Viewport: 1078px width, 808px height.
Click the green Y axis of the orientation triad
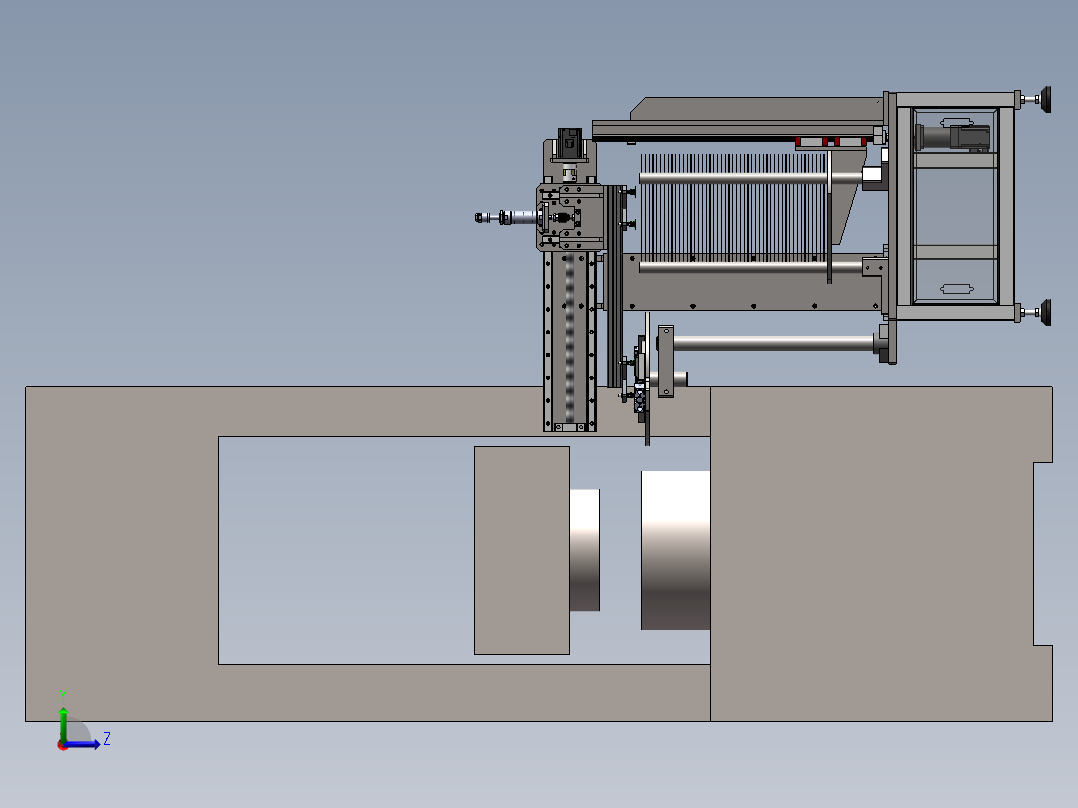pos(63,723)
